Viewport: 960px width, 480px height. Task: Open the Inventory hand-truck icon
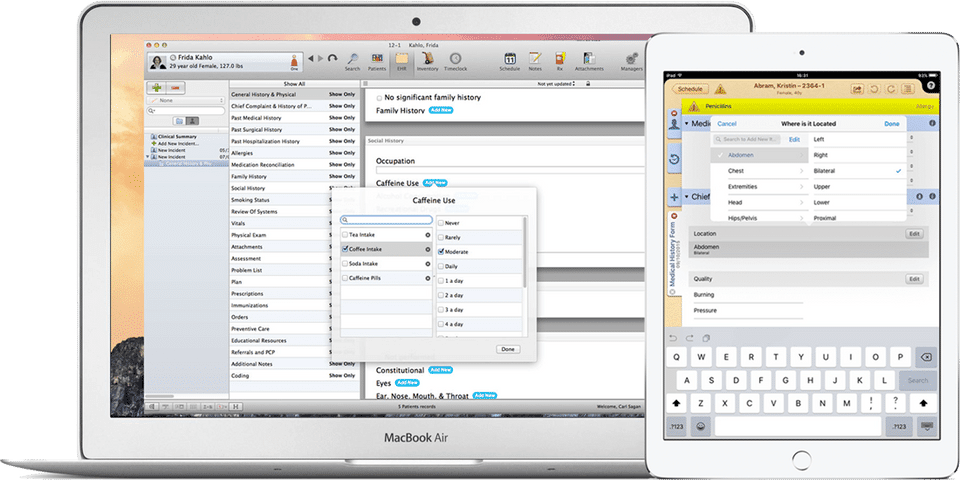(427, 59)
